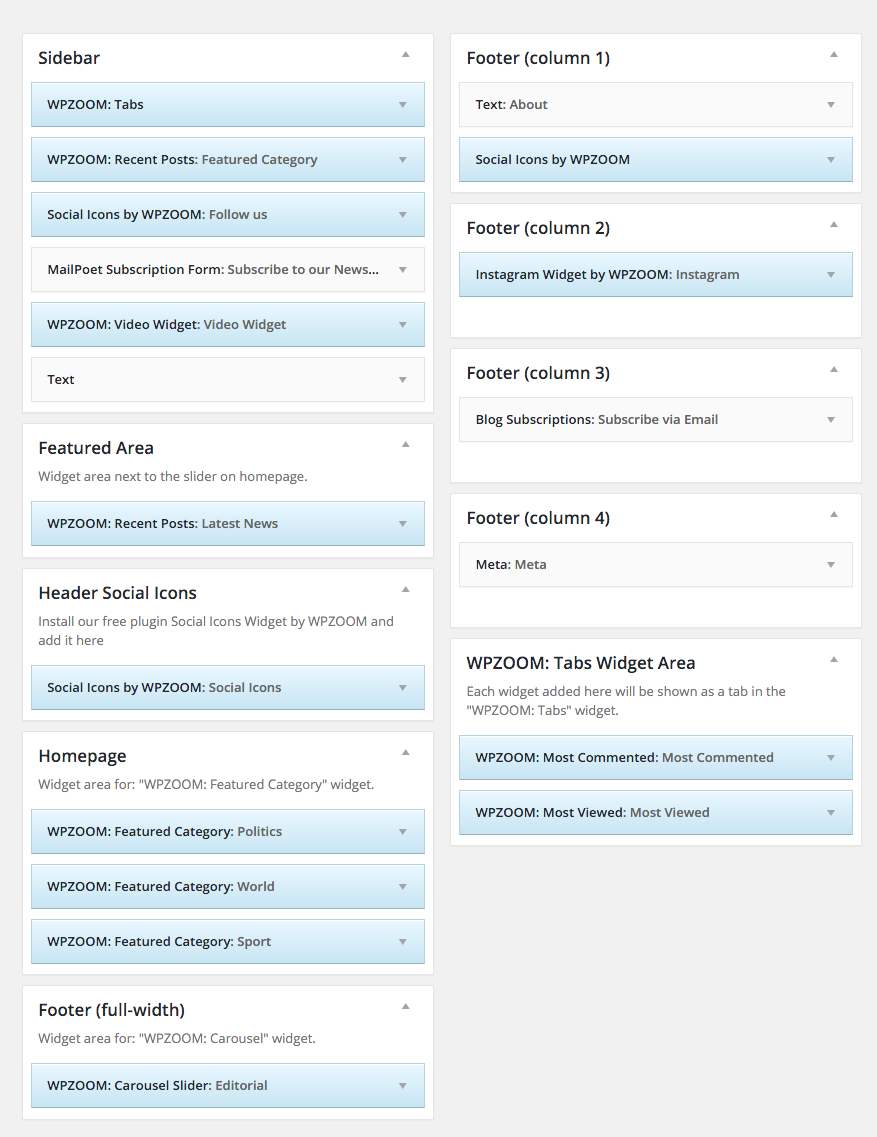
Task: Click the "Footer (column 3)" heading
Action: click(538, 373)
